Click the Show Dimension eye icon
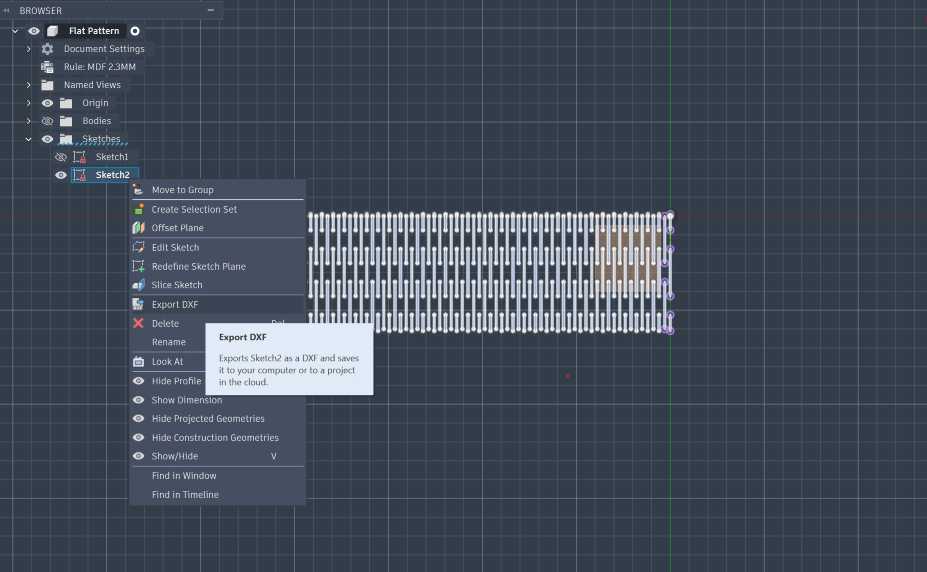 point(138,400)
